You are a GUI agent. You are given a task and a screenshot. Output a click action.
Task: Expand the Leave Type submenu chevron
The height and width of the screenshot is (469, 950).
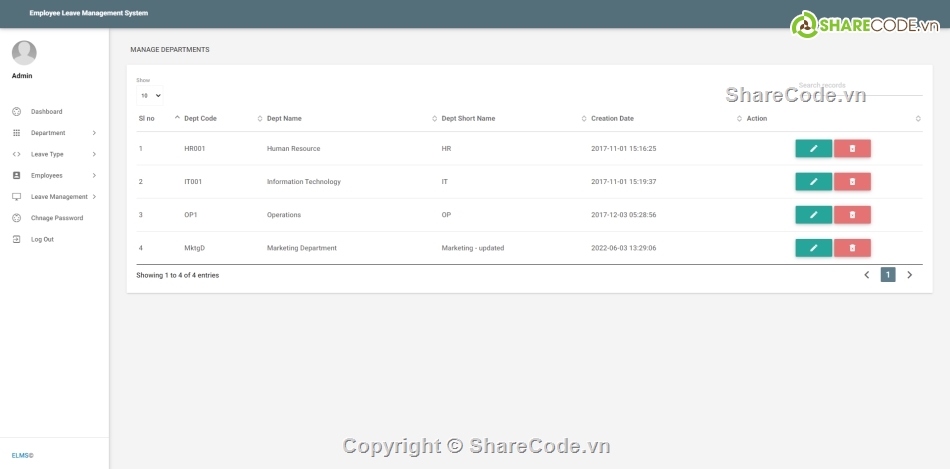click(94, 154)
